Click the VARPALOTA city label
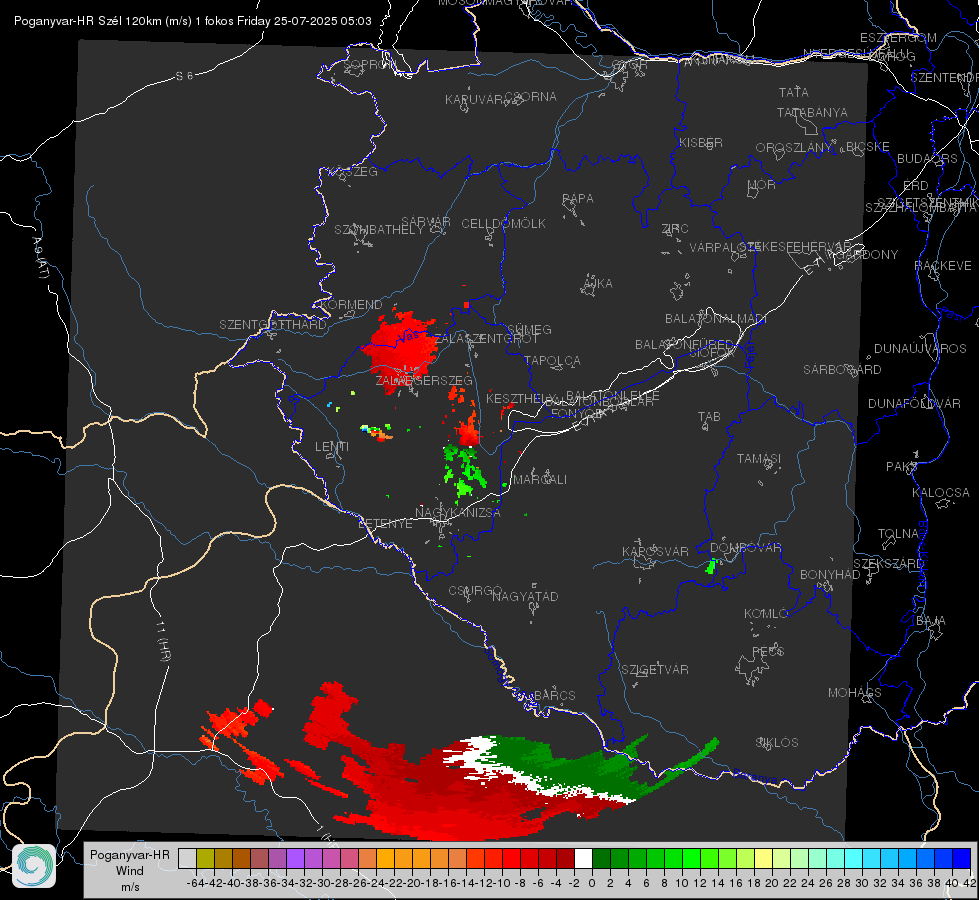This screenshot has width=979, height=900. 726,247
